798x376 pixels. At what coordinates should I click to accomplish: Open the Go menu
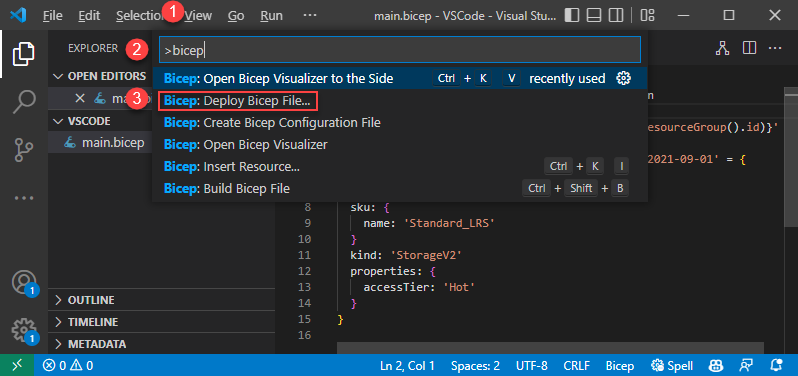[236, 16]
